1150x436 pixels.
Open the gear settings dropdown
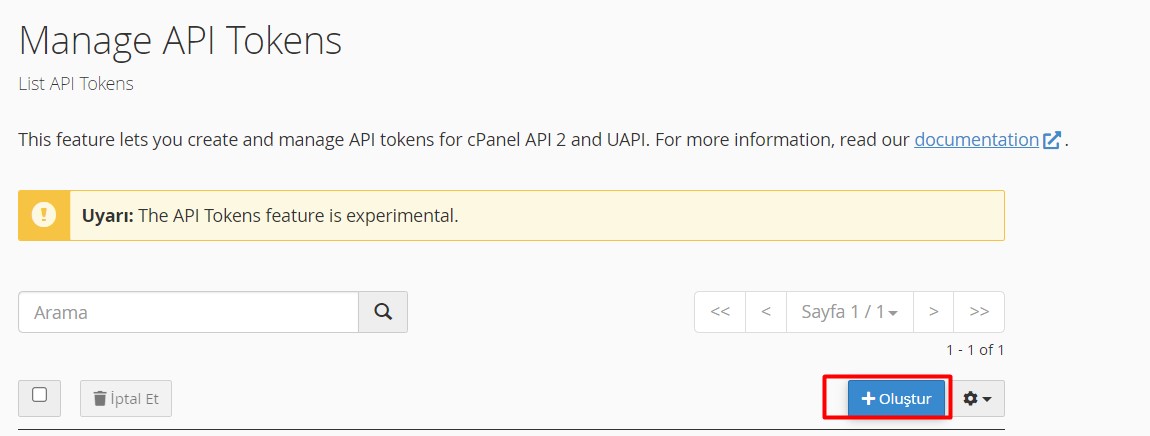point(977,398)
